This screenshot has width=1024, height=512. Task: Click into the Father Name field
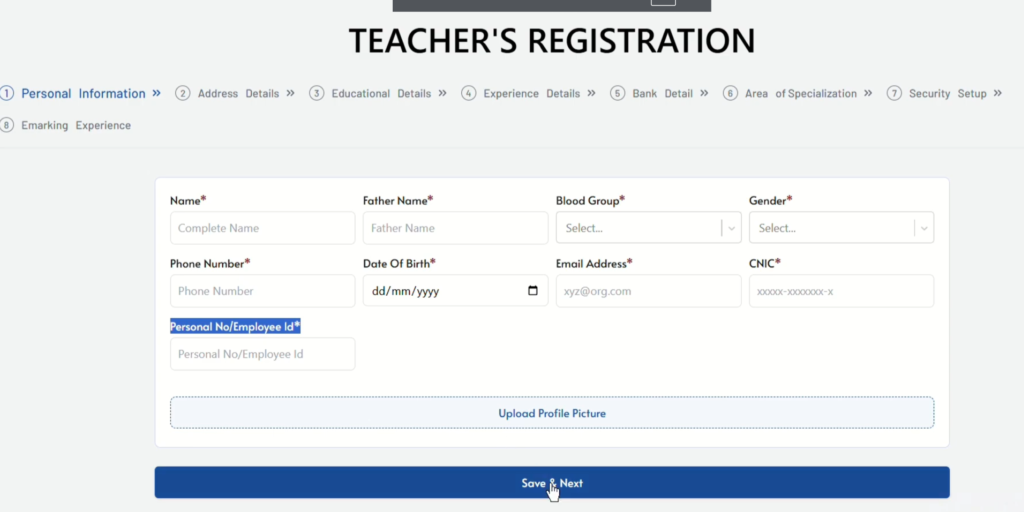[455, 228]
